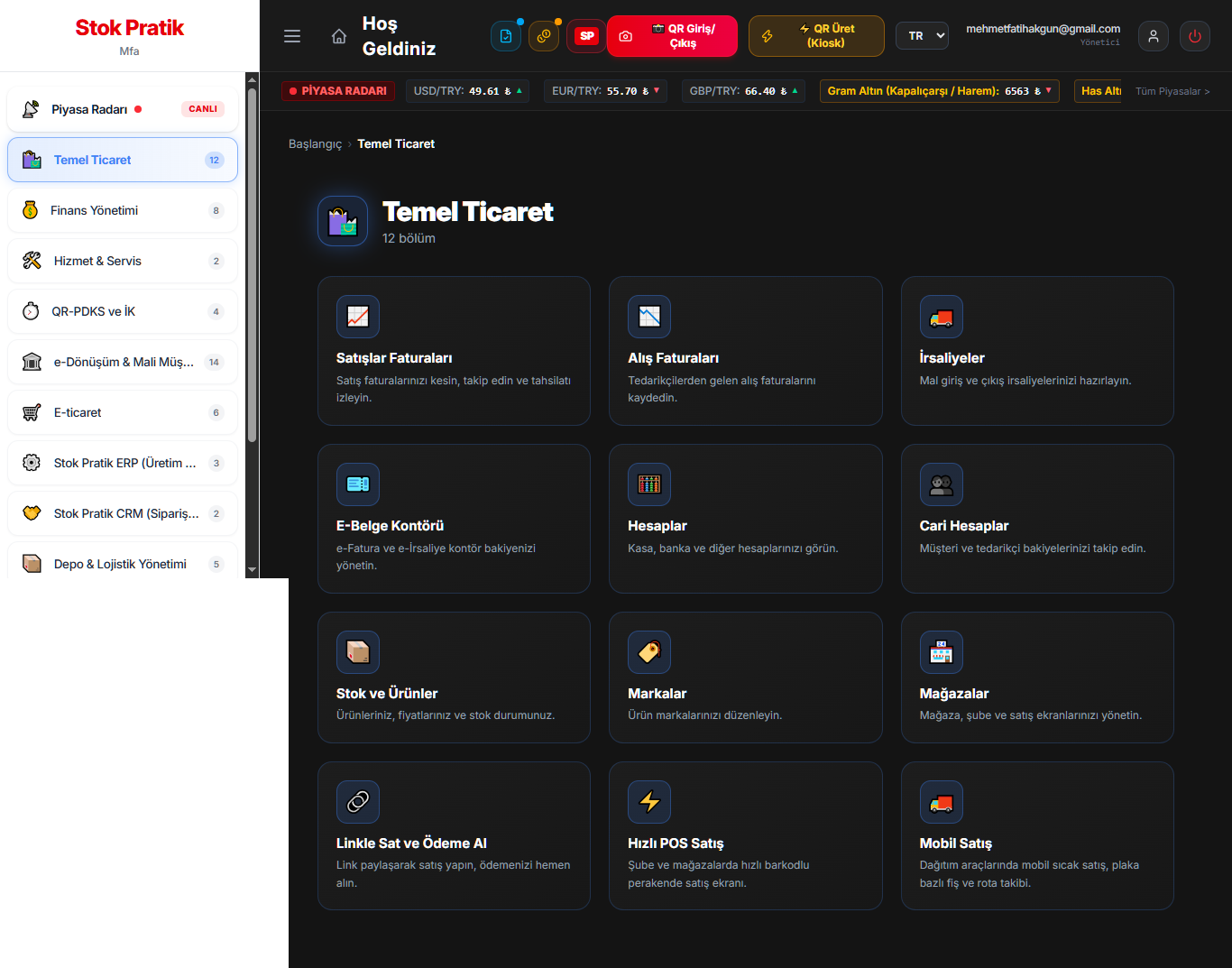The image size is (1232, 968).
Task: Open the Tüm Piyasalar link
Action: click(1172, 91)
